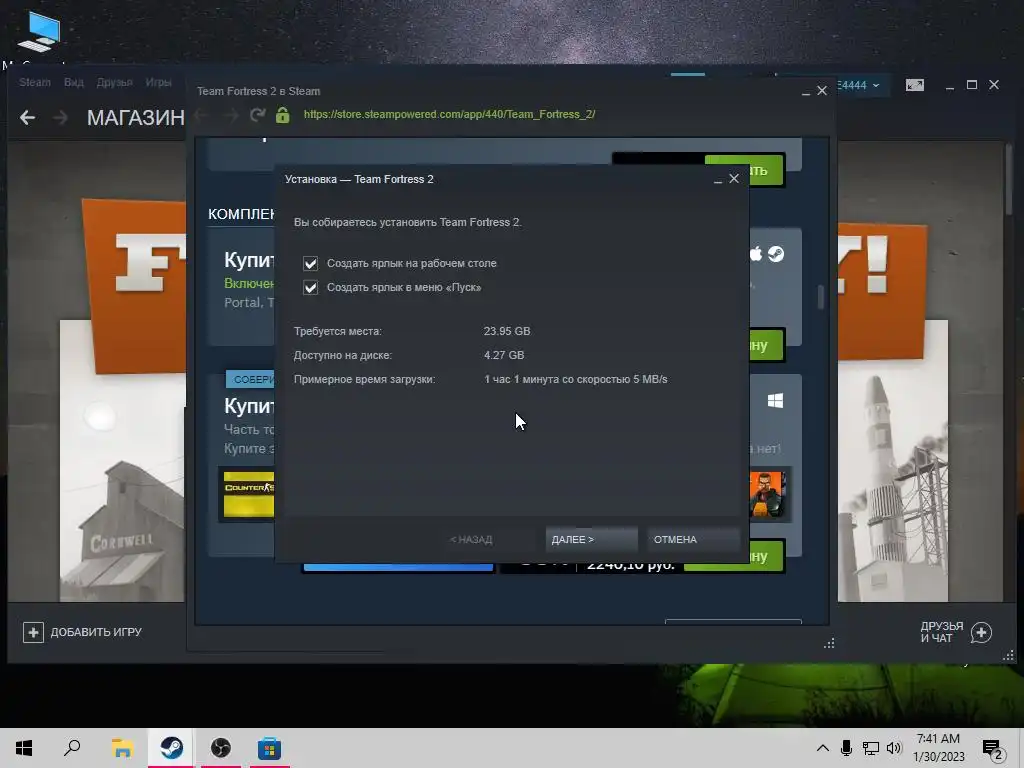This screenshot has height=768, width=1024.
Task: Click Steam main window forward arrow
Action: pyautogui.click(x=60, y=118)
